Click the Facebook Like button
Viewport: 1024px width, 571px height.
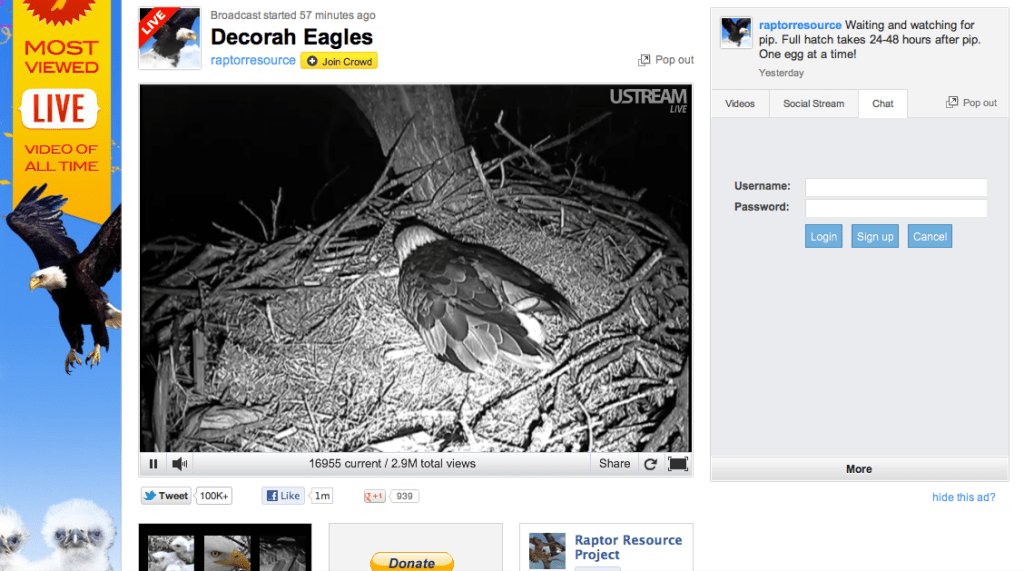coord(283,496)
